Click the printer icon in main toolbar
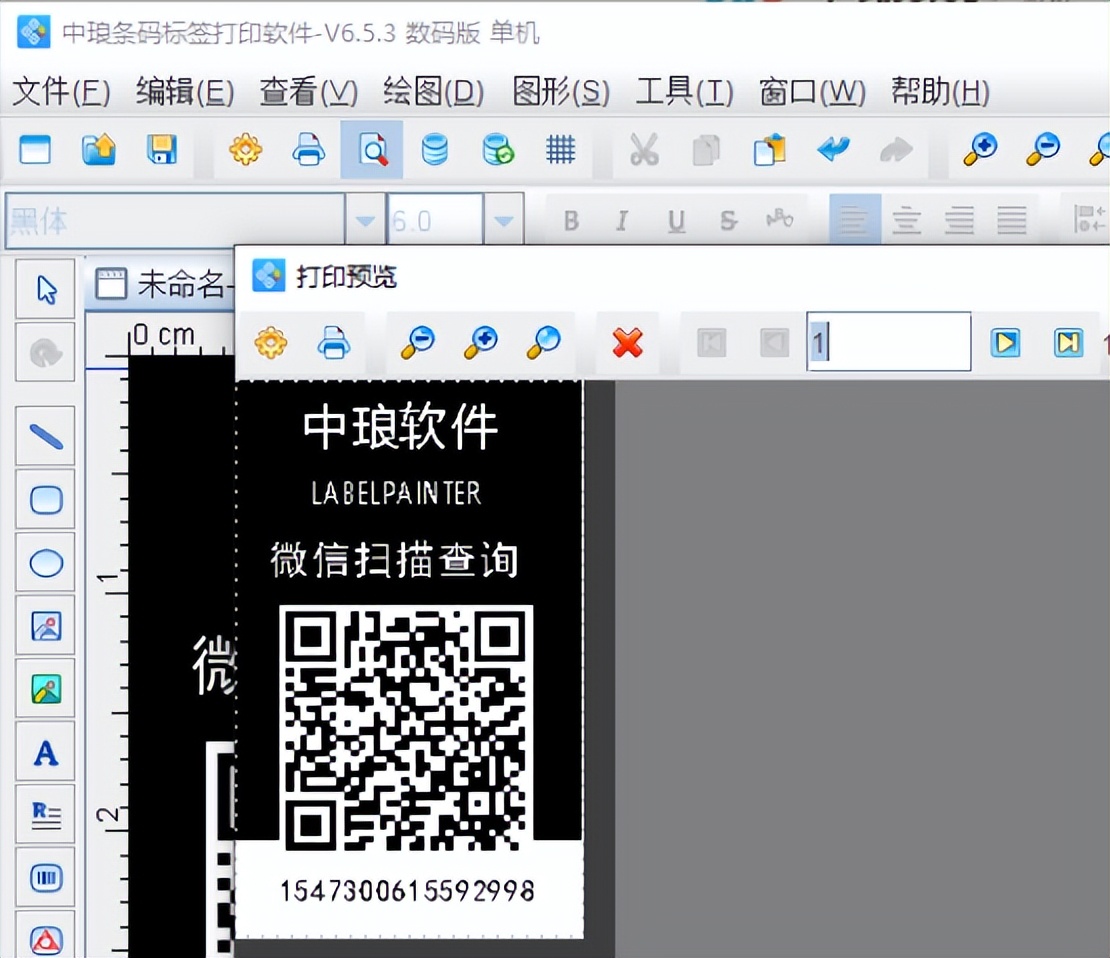This screenshot has height=958, width=1110. tap(309, 149)
